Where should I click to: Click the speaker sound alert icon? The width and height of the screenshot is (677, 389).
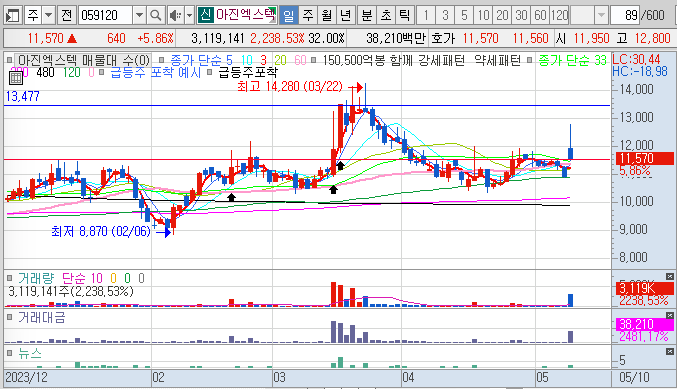(x=175, y=16)
